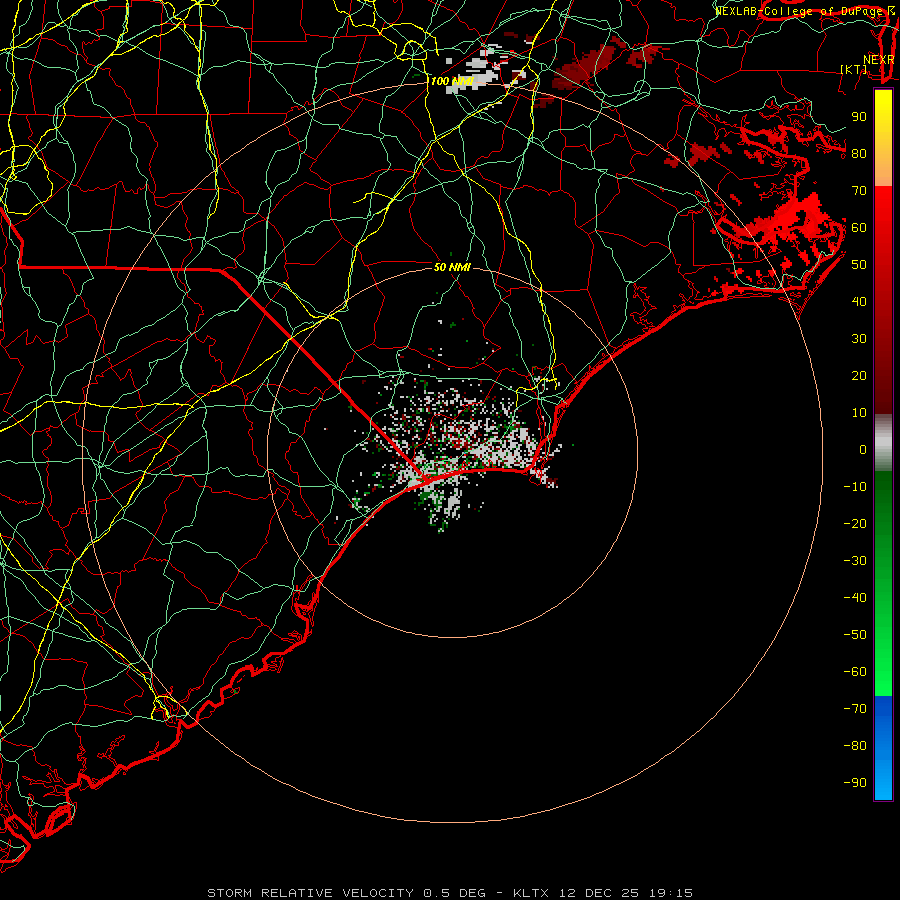Click the 40 value on velocity scale
900x900 pixels.
click(859, 301)
